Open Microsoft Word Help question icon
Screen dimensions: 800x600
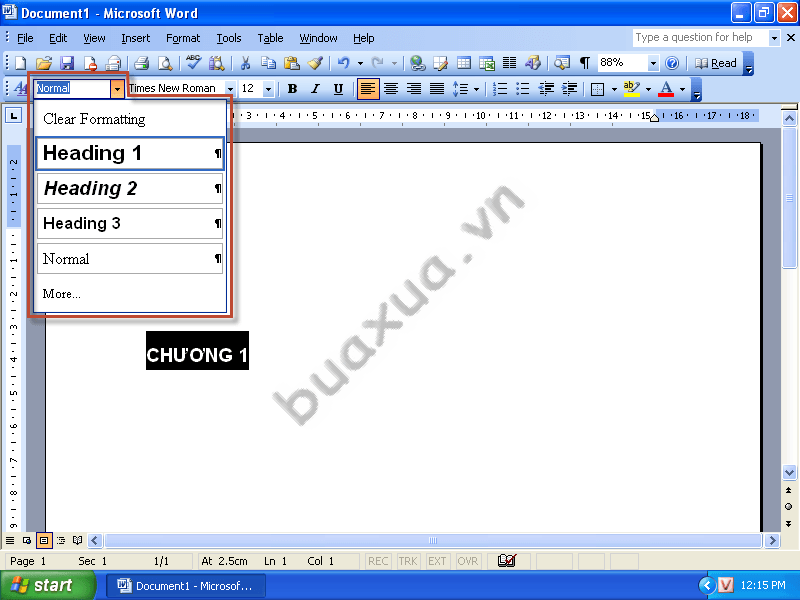pos(672,63)
